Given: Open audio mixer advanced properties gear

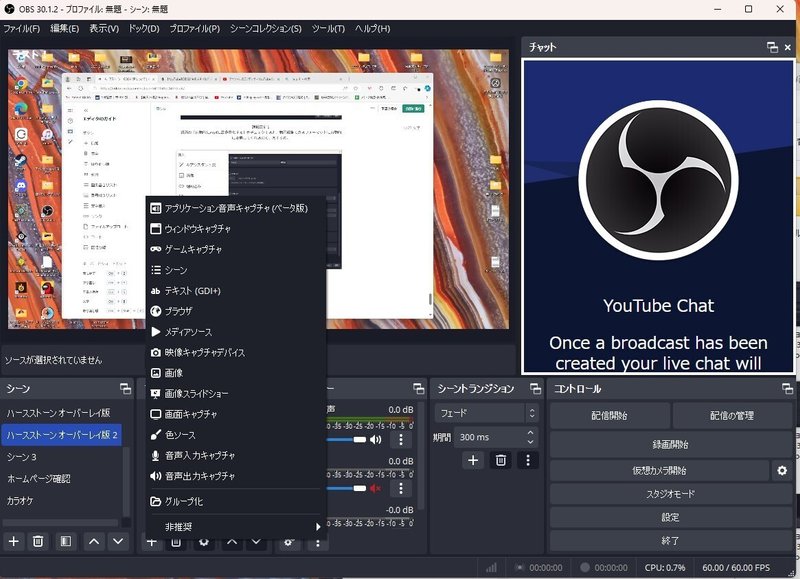Looking at the screenshot, I should 289,543.
